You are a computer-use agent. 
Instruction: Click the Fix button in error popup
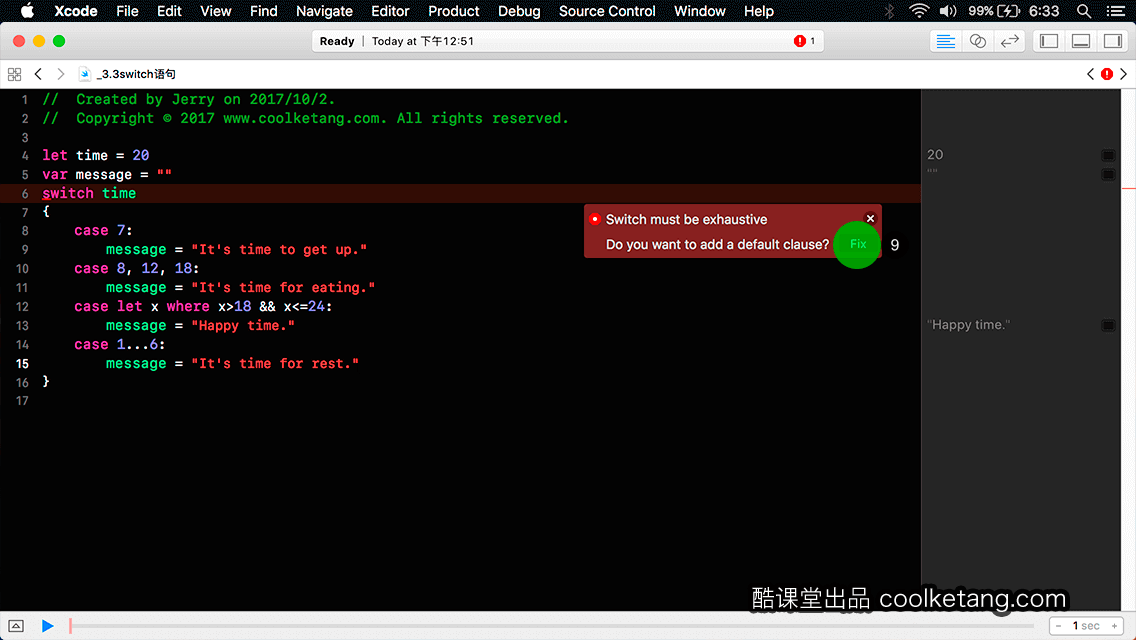click(x=858, y=244)
